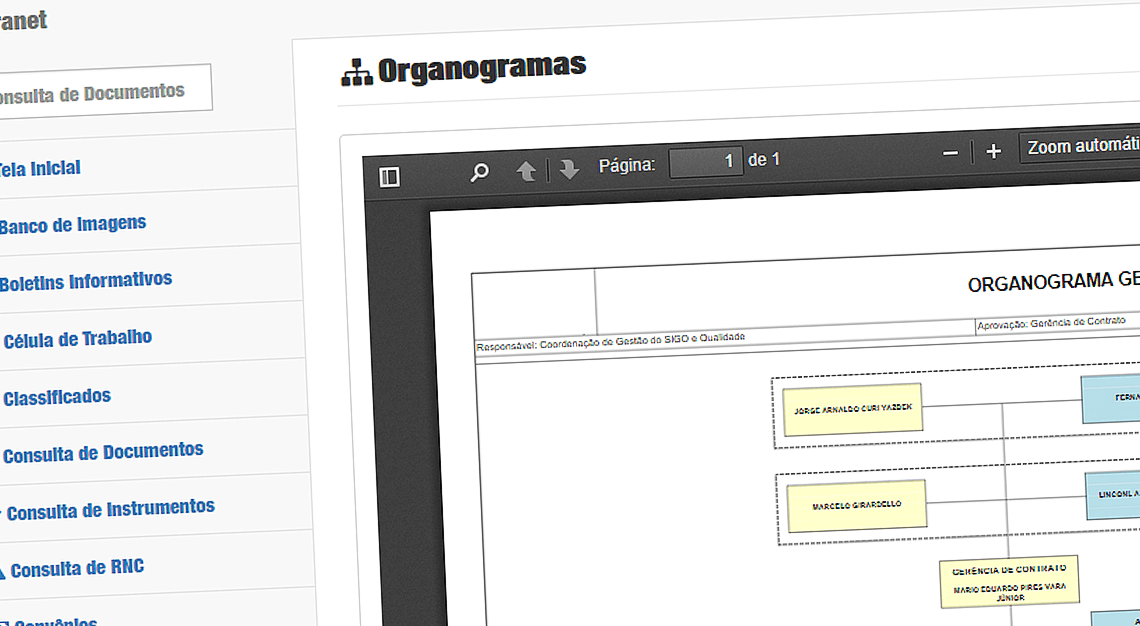Image resolution: width=1140 pixels, height=626 pixels.
Task: Open the Banco de Imagens link
Action: [x=72, y=225]
